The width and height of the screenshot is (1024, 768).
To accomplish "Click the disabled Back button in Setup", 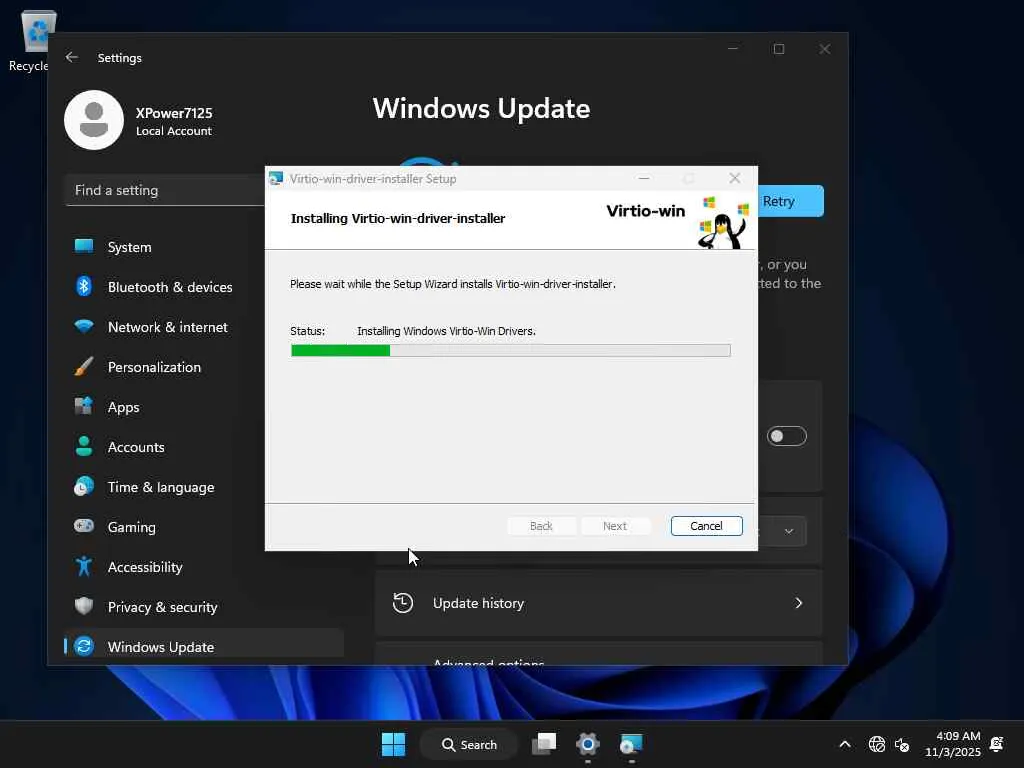I will pos(541,526).
